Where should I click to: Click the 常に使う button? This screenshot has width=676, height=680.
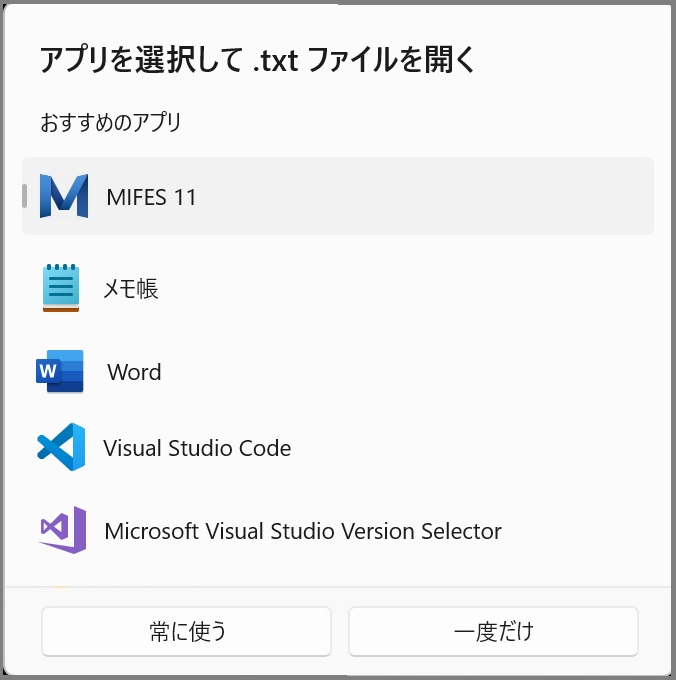[186, 631]
